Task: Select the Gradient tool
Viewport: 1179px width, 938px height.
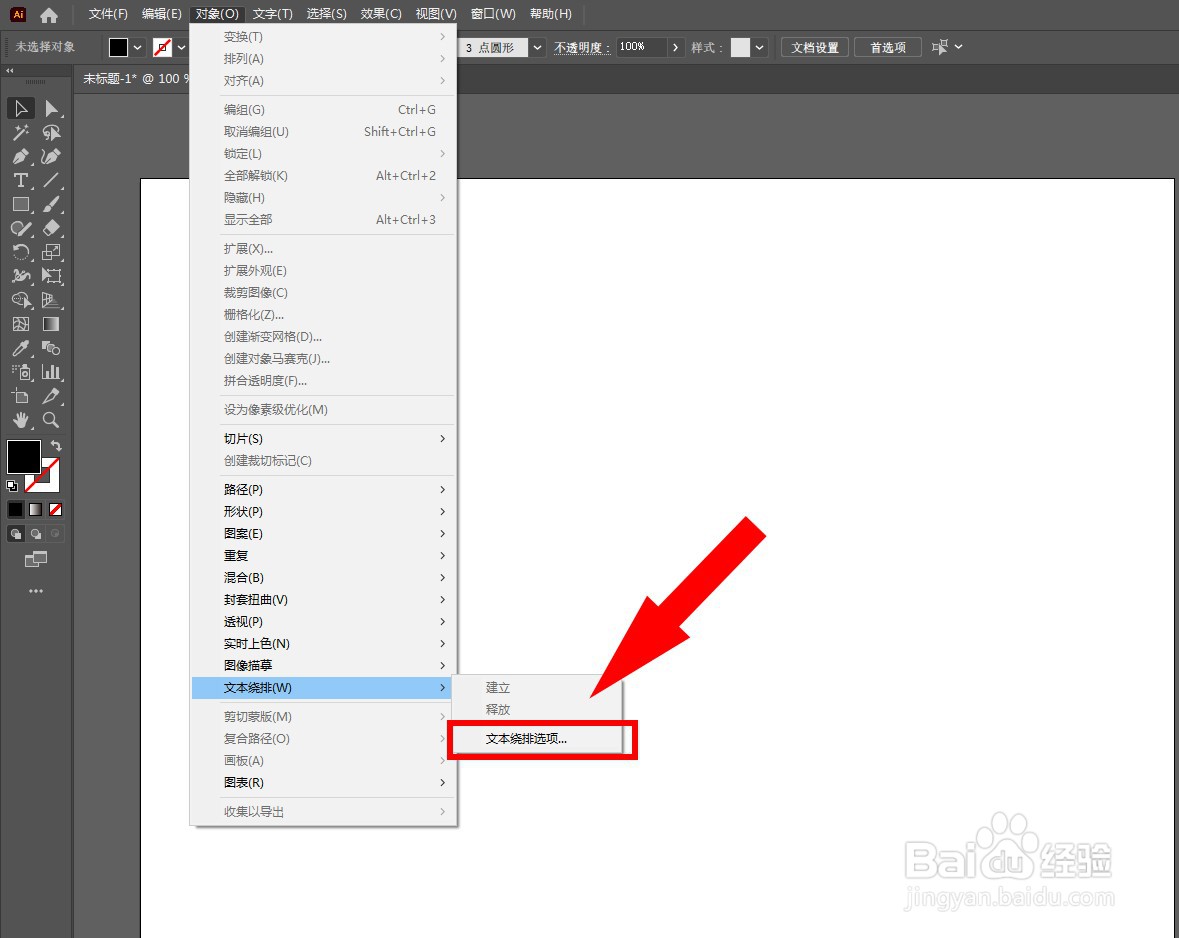Action: pyautogui.click(x=51, y=324)
